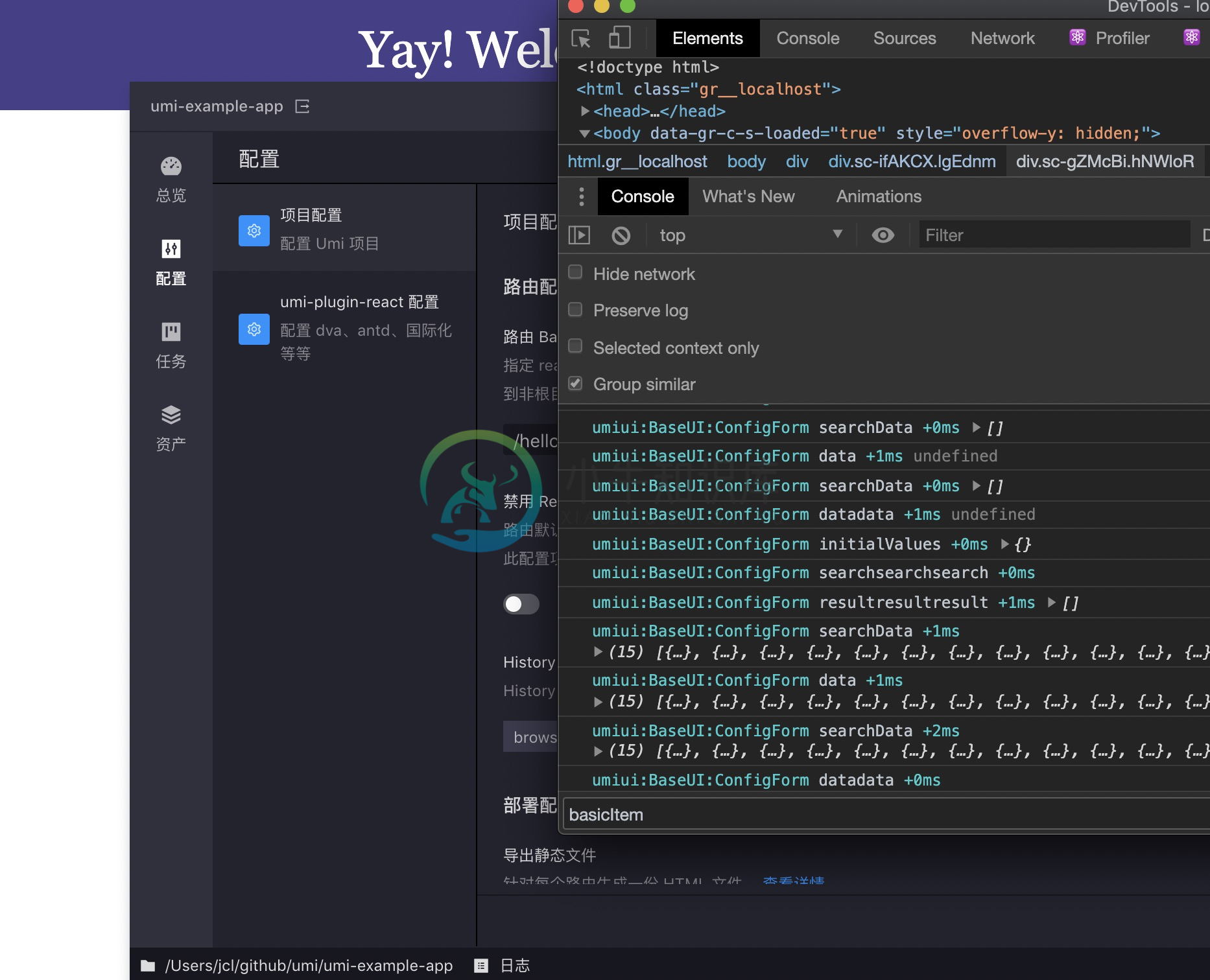This screenshot has width=1210, height=980.
Task: Open the Network tab
Action: [x=1002, y=38]
